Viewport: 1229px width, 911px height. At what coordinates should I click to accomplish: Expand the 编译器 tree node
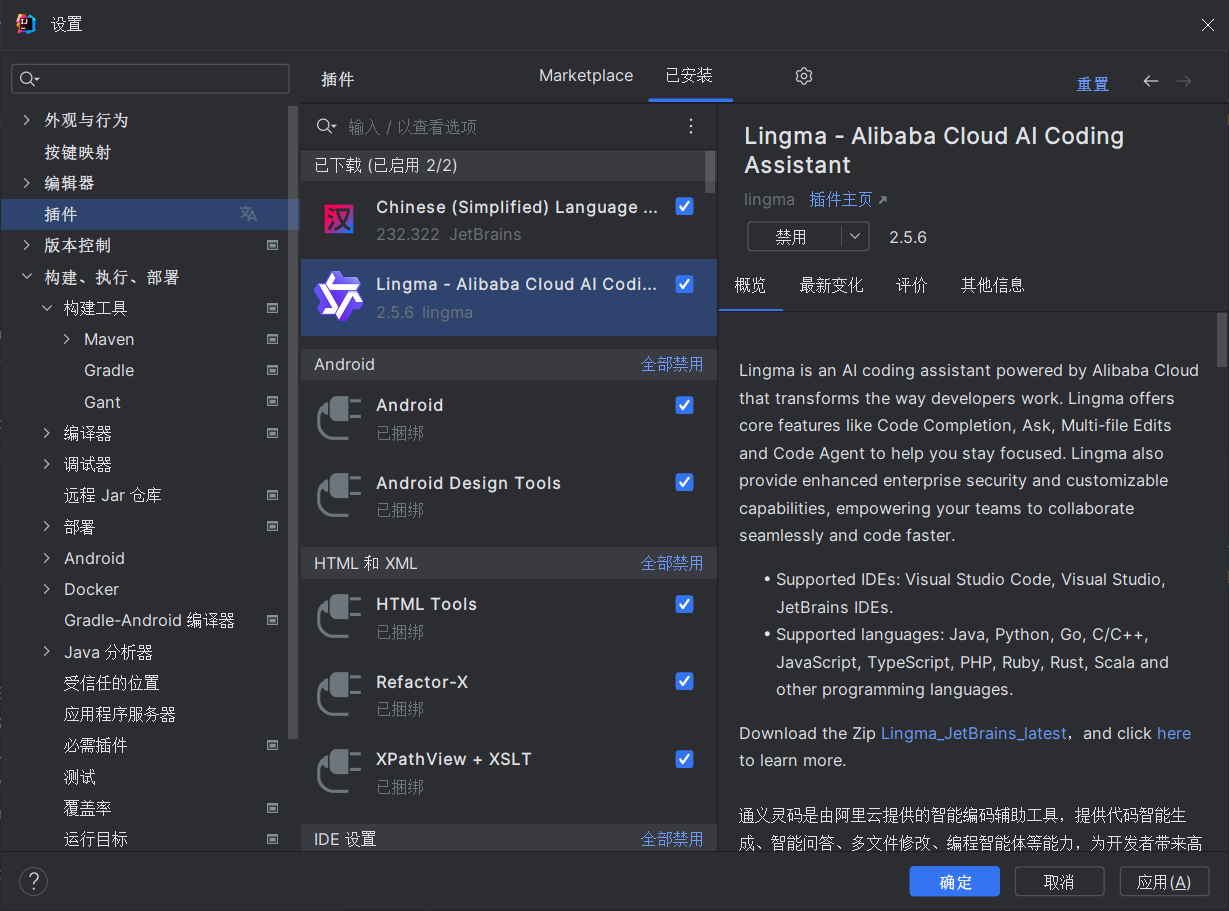click(x=46, y=433)
